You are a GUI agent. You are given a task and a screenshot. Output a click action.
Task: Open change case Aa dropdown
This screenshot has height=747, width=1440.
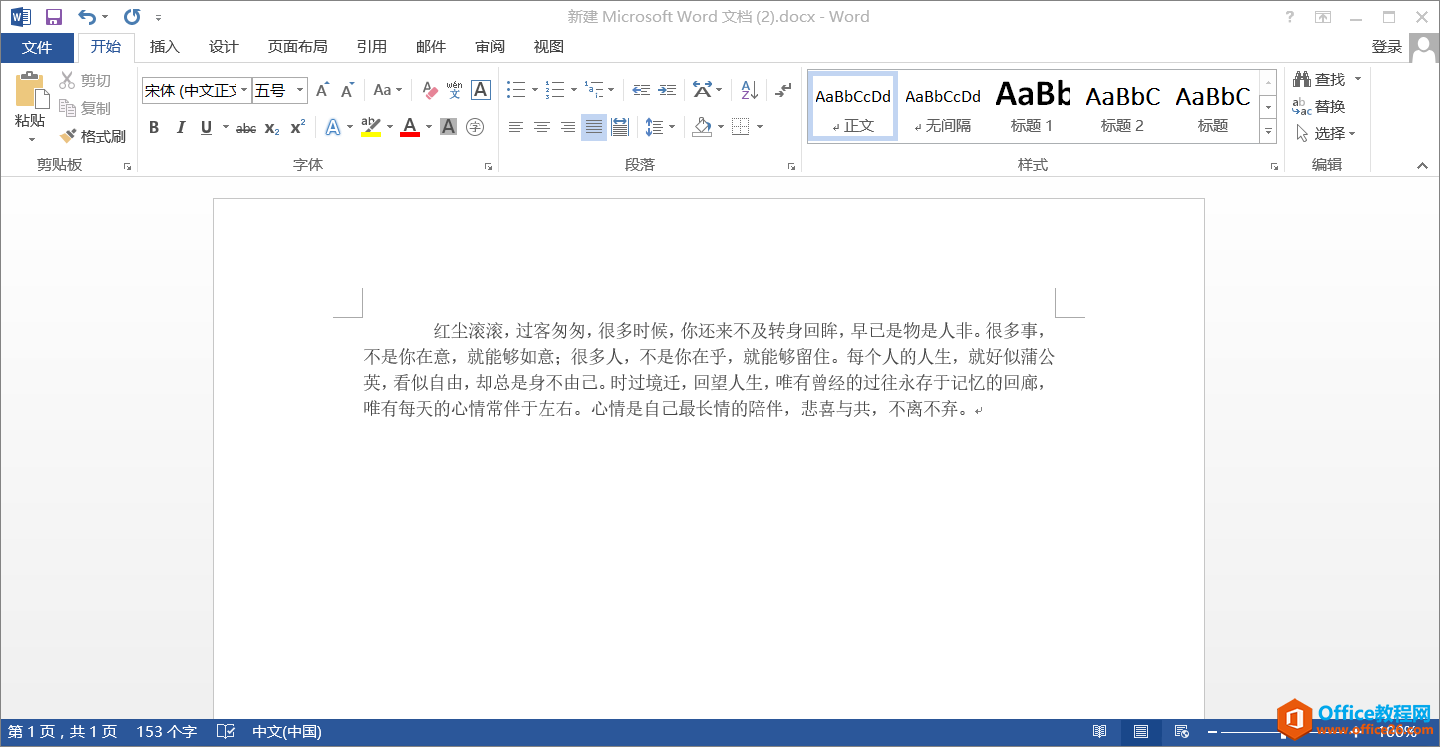point(387,90)
